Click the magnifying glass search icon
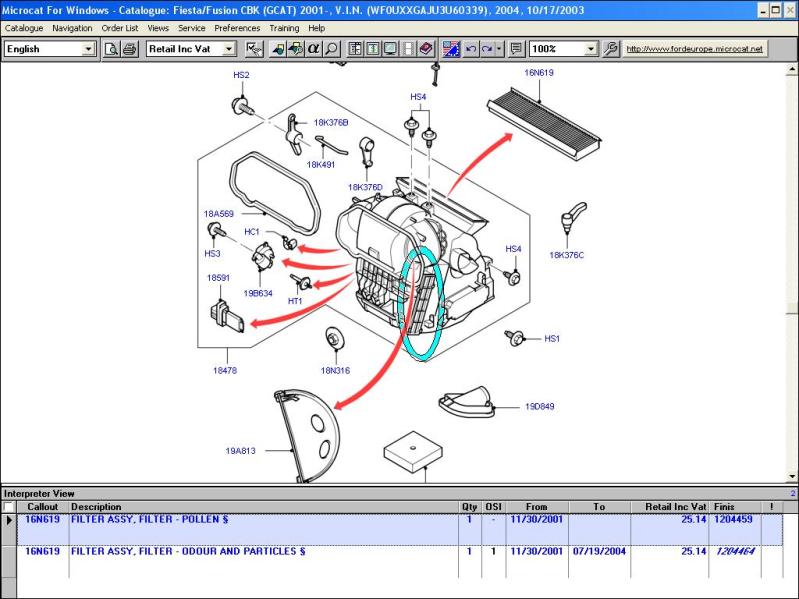This screenshot has width=799, height=599. [331, 48]
